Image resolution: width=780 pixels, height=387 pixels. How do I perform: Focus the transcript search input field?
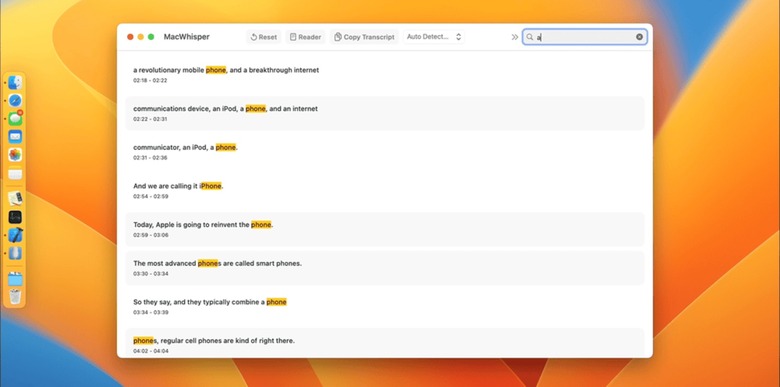coord(585,37)
